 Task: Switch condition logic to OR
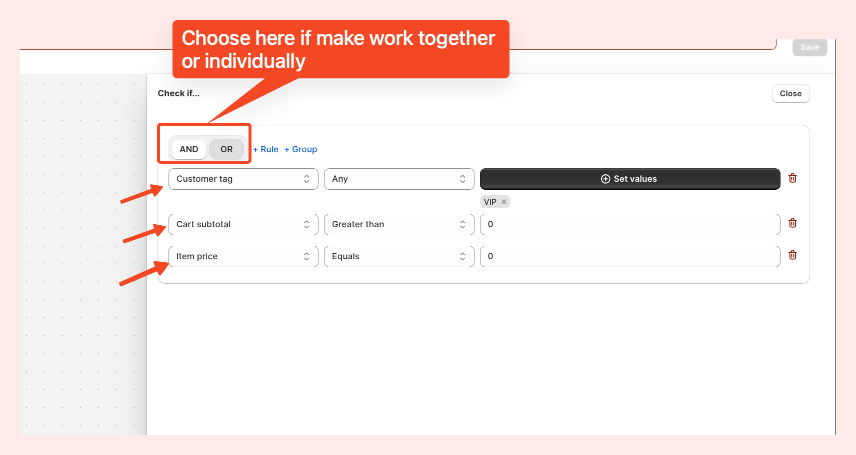(227, 149)
